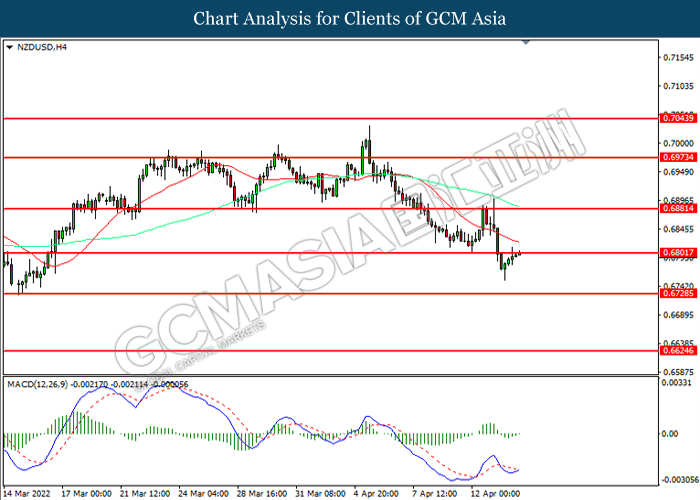Click the 21 Mar 12:00 time label
This screenshot has width=700, height=500.
pyautogui.click(x=145, y=494)
